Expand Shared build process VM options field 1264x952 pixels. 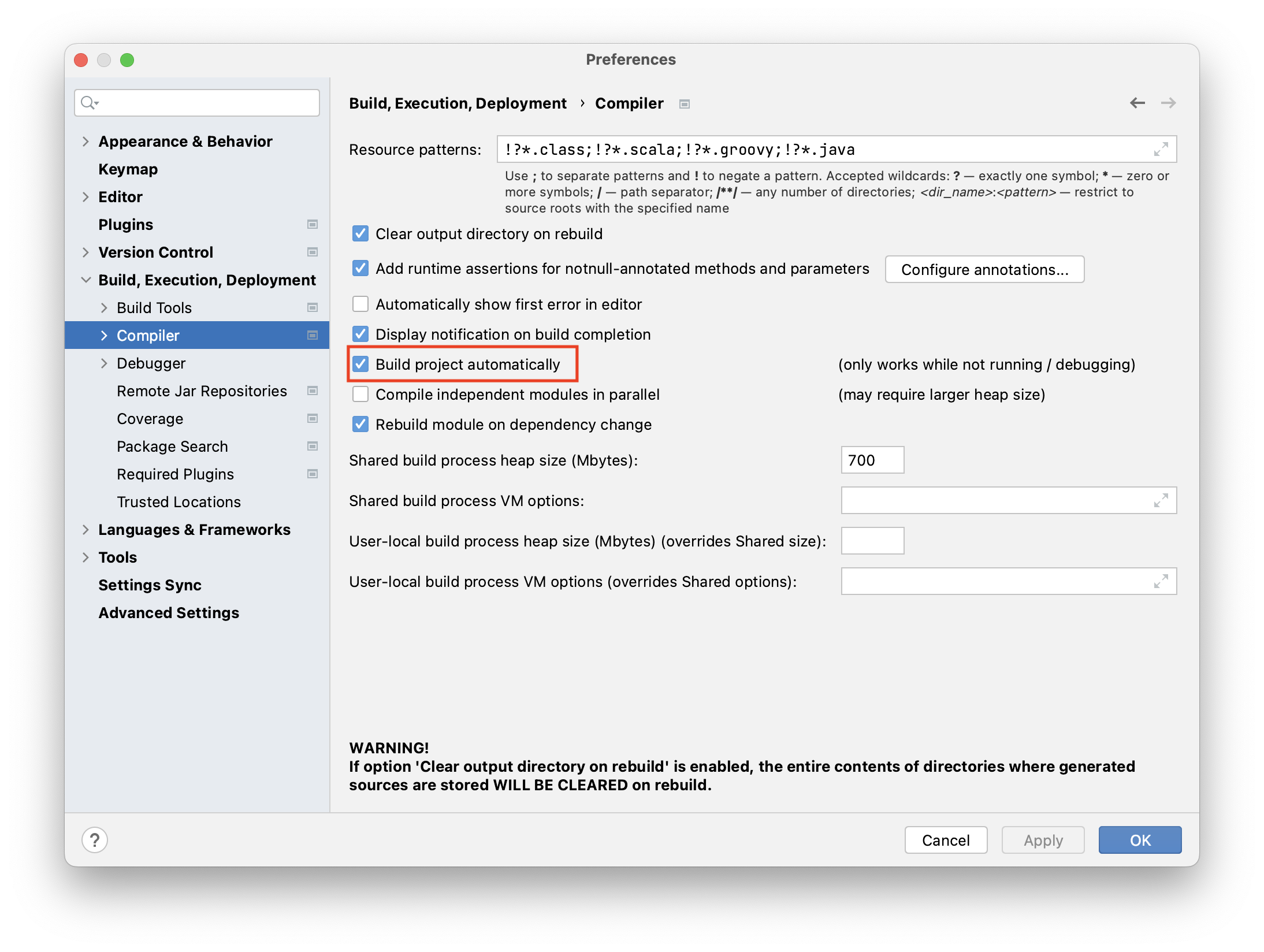(1161, 500)
